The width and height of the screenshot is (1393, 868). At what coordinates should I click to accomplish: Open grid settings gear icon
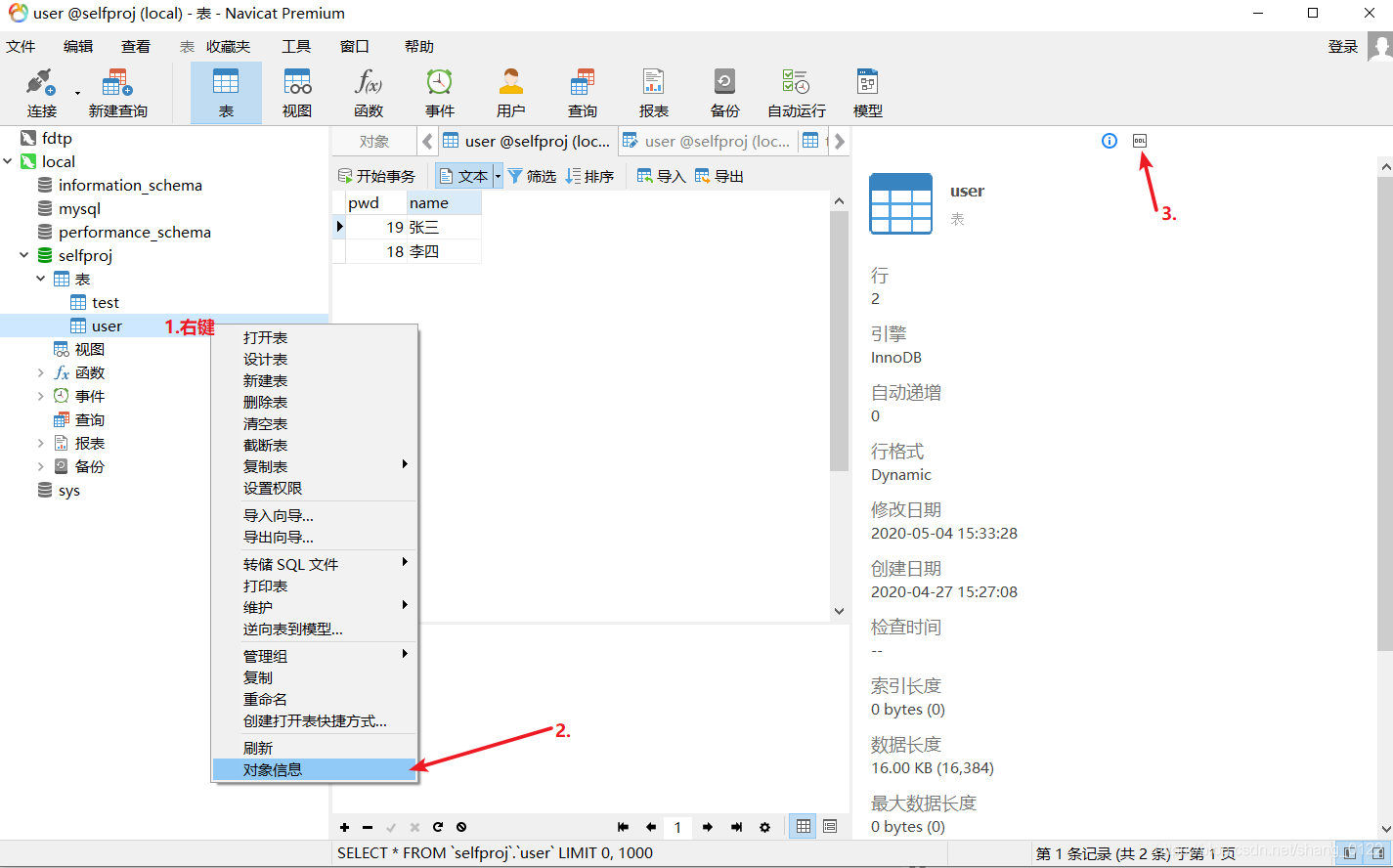pyautogui.click(x=764, y=827)
